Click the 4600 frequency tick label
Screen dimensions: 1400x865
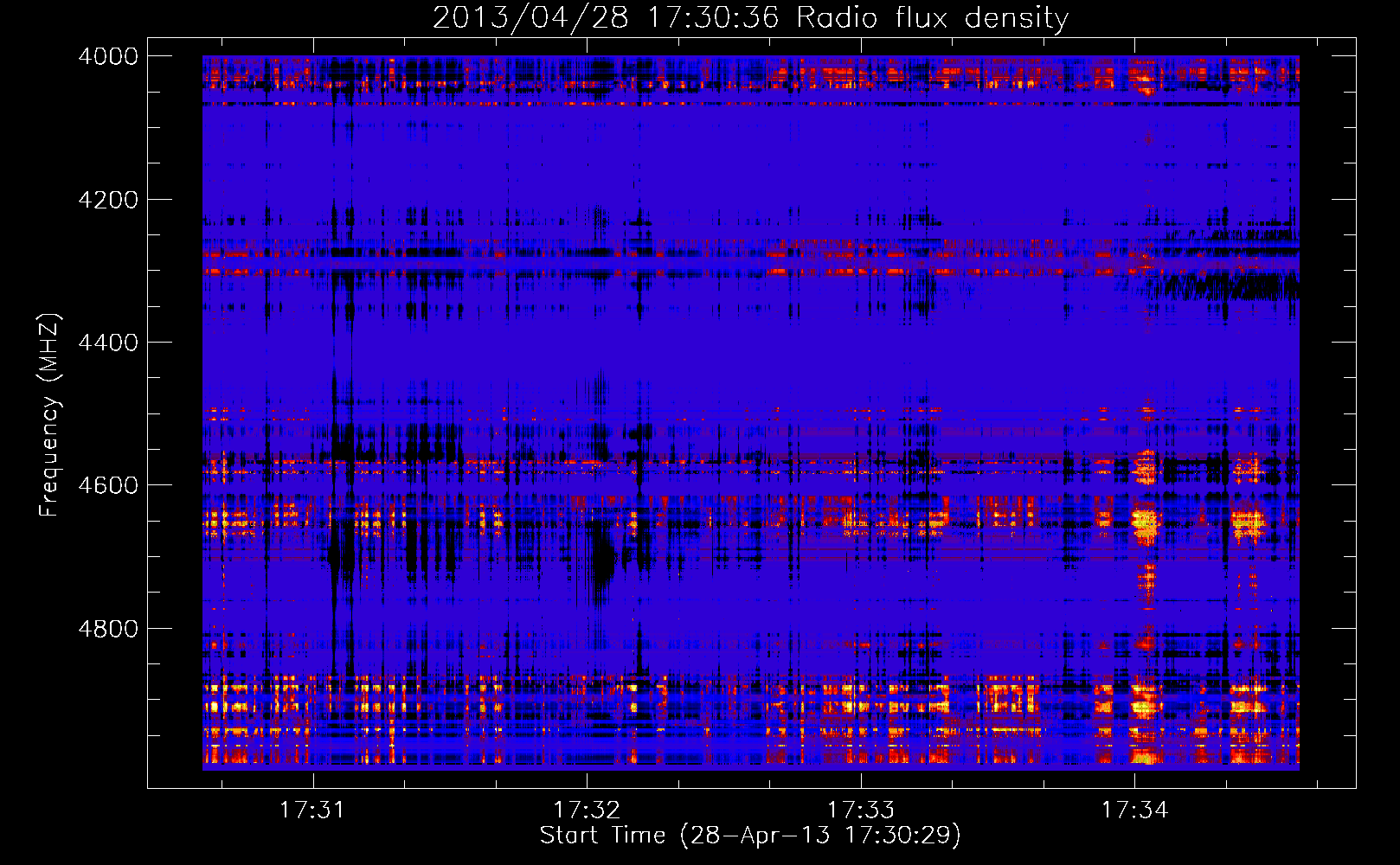tap(108, 485)
